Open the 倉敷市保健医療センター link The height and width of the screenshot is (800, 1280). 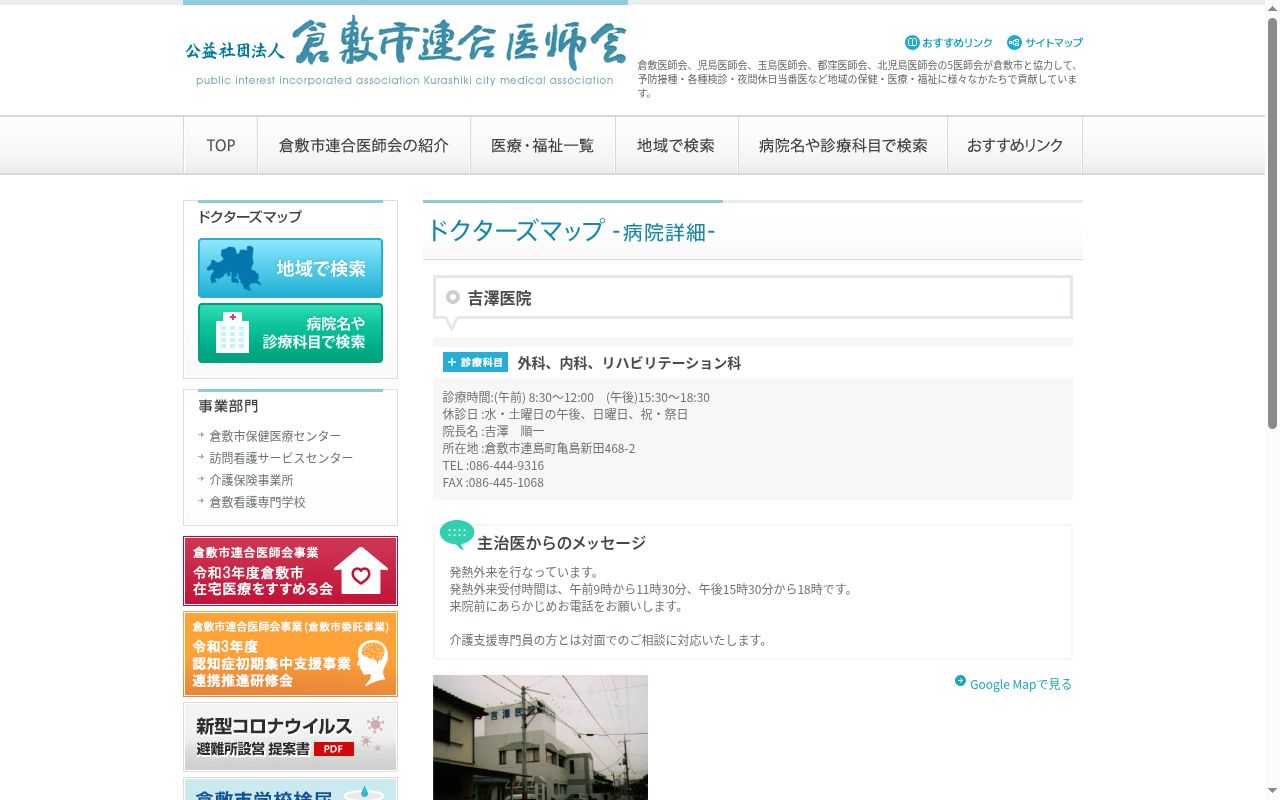pos(275,436)
